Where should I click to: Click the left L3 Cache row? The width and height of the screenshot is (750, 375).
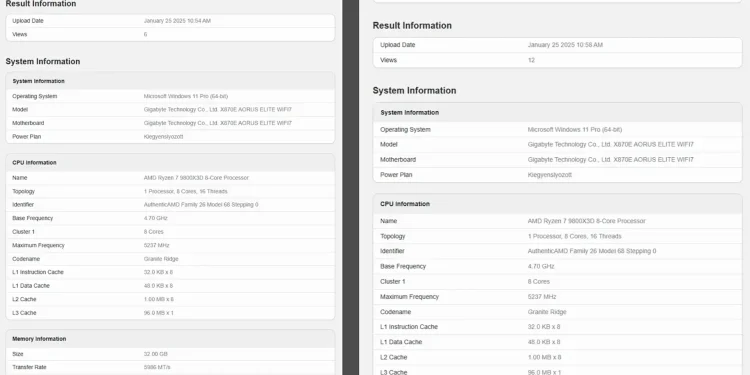click(170, 313)
